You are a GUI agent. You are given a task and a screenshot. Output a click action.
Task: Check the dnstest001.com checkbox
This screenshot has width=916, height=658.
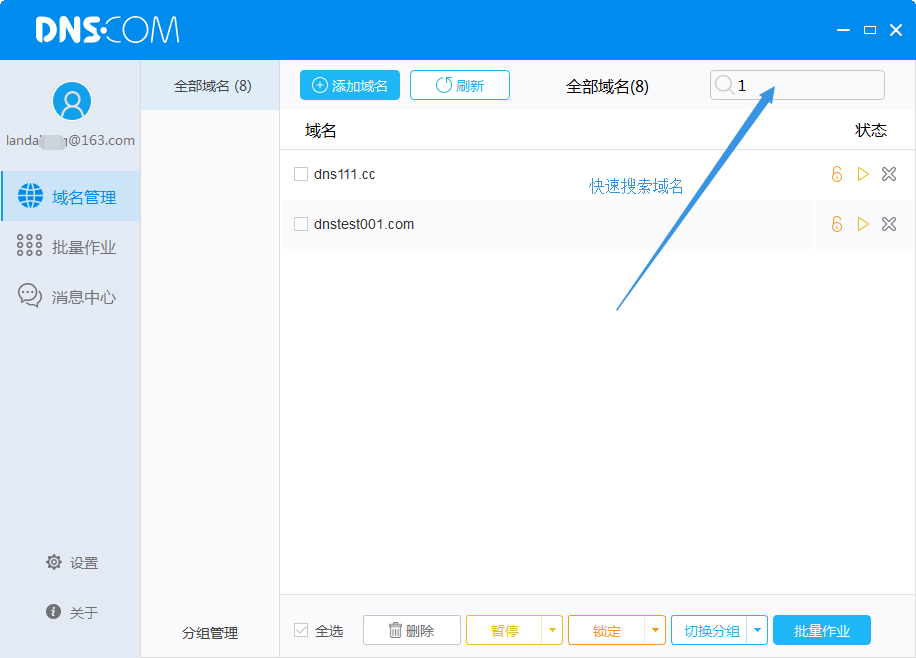[x=301, y=224]
